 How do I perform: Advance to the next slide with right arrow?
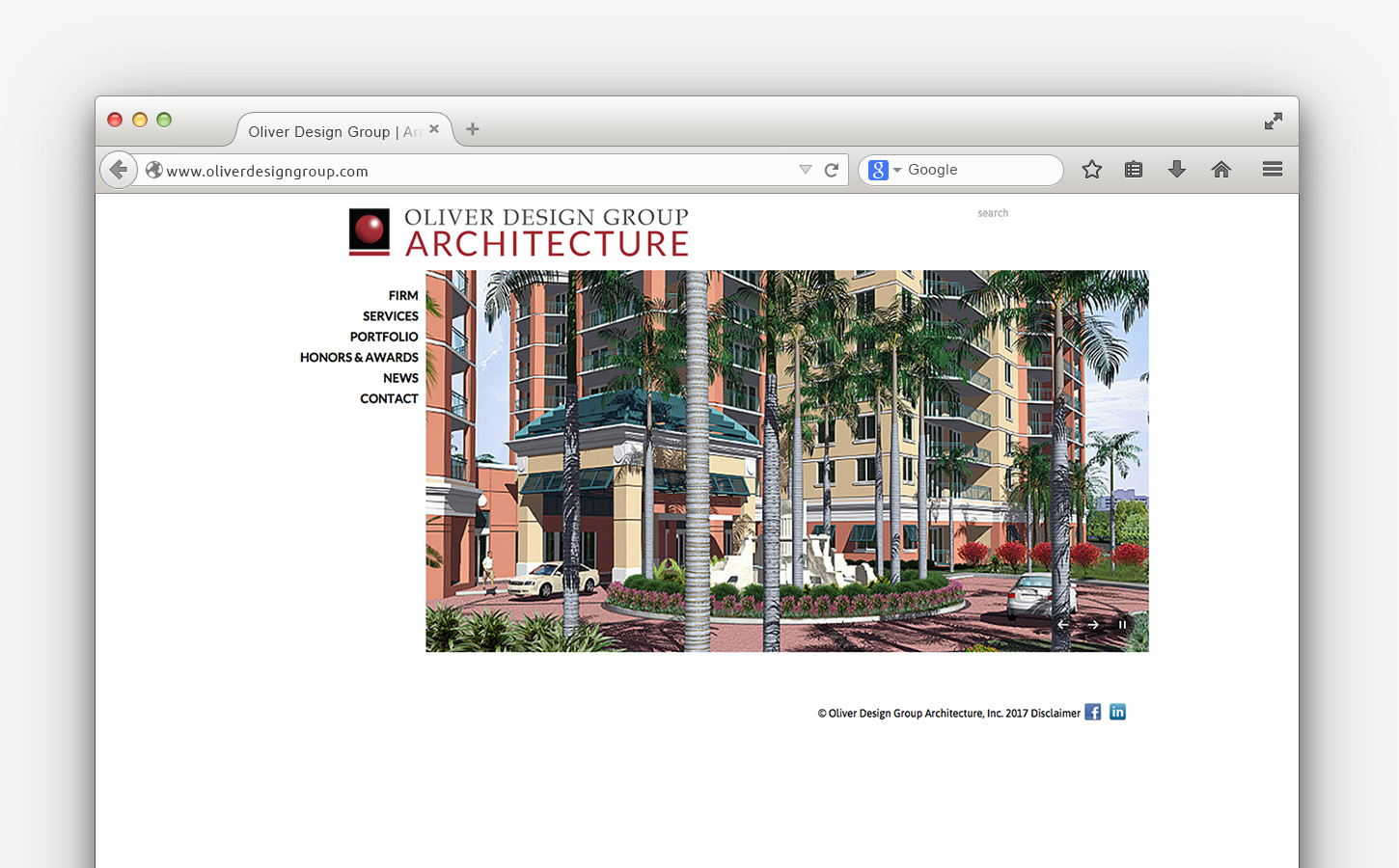pos(1093,625)
